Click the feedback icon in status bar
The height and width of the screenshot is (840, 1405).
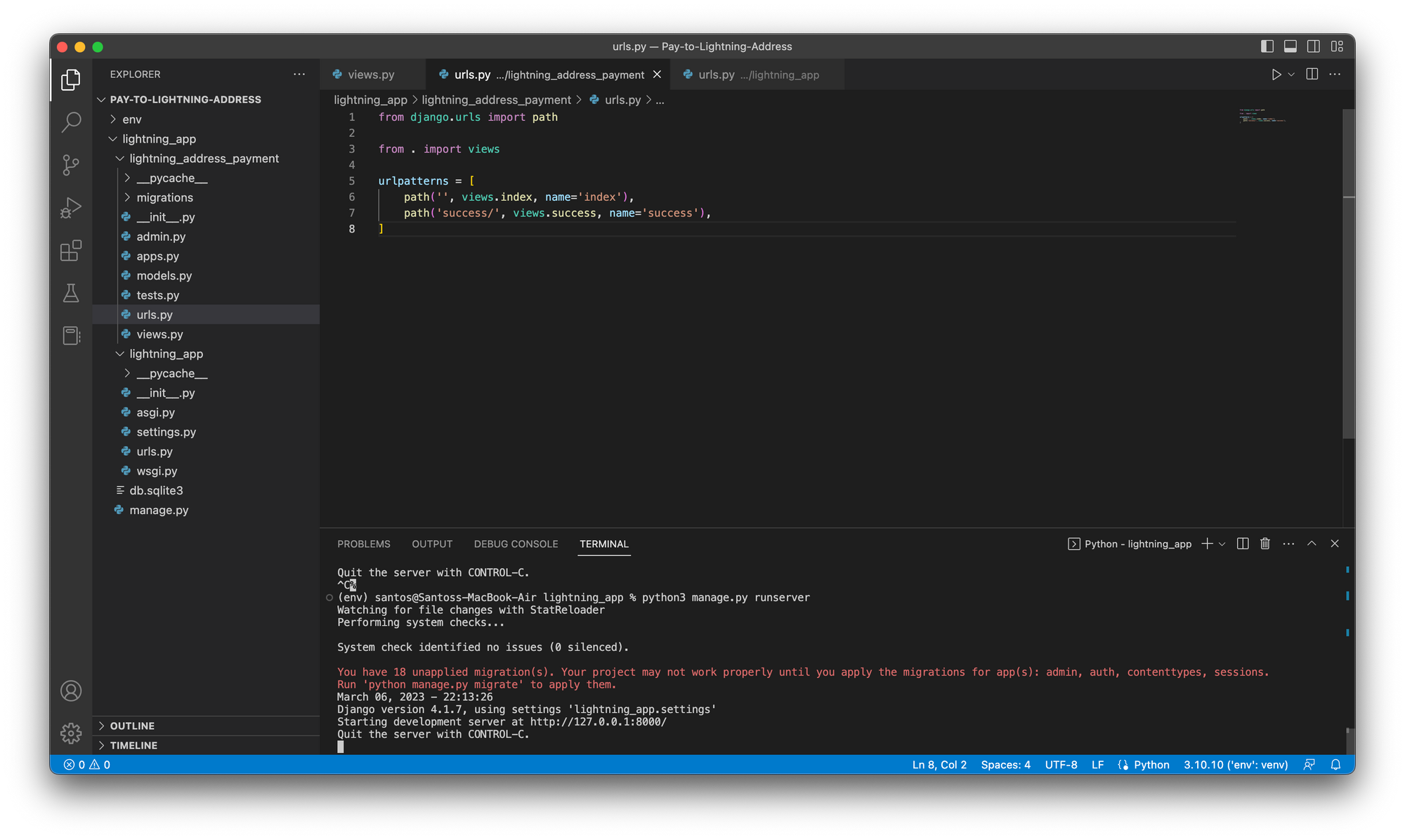pyautogui.click(x=1309, y=765)
